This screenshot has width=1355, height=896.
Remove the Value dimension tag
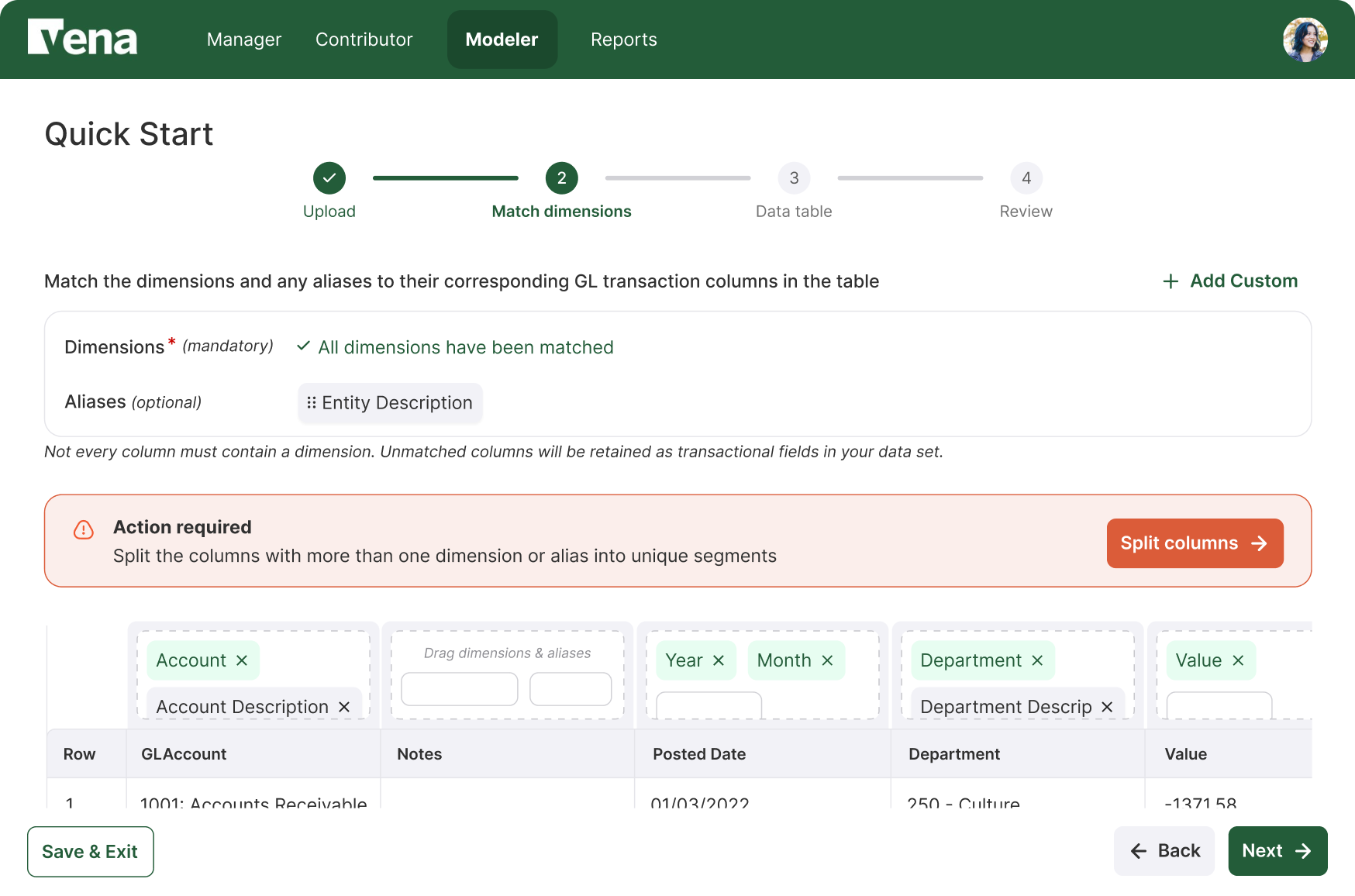(x=1238, y=660)
